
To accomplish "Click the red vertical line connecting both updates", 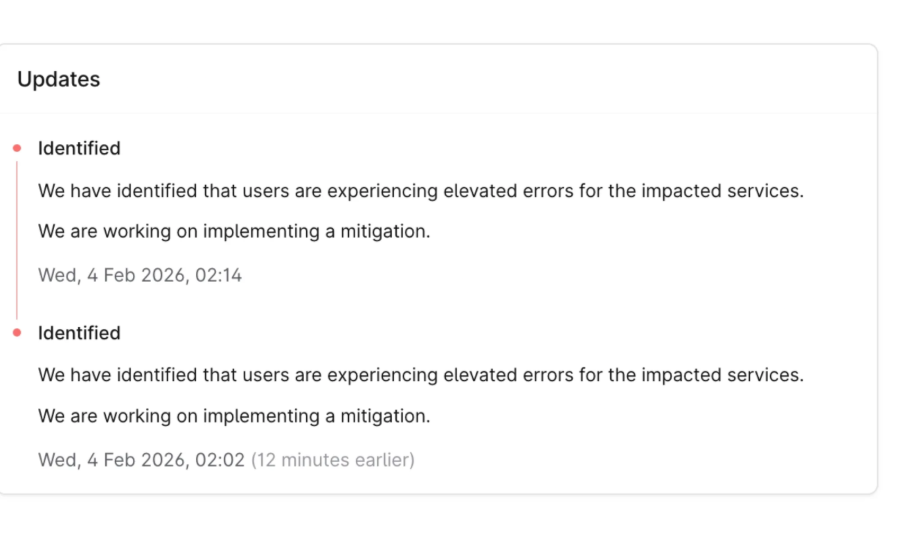I will click(17, 240).
